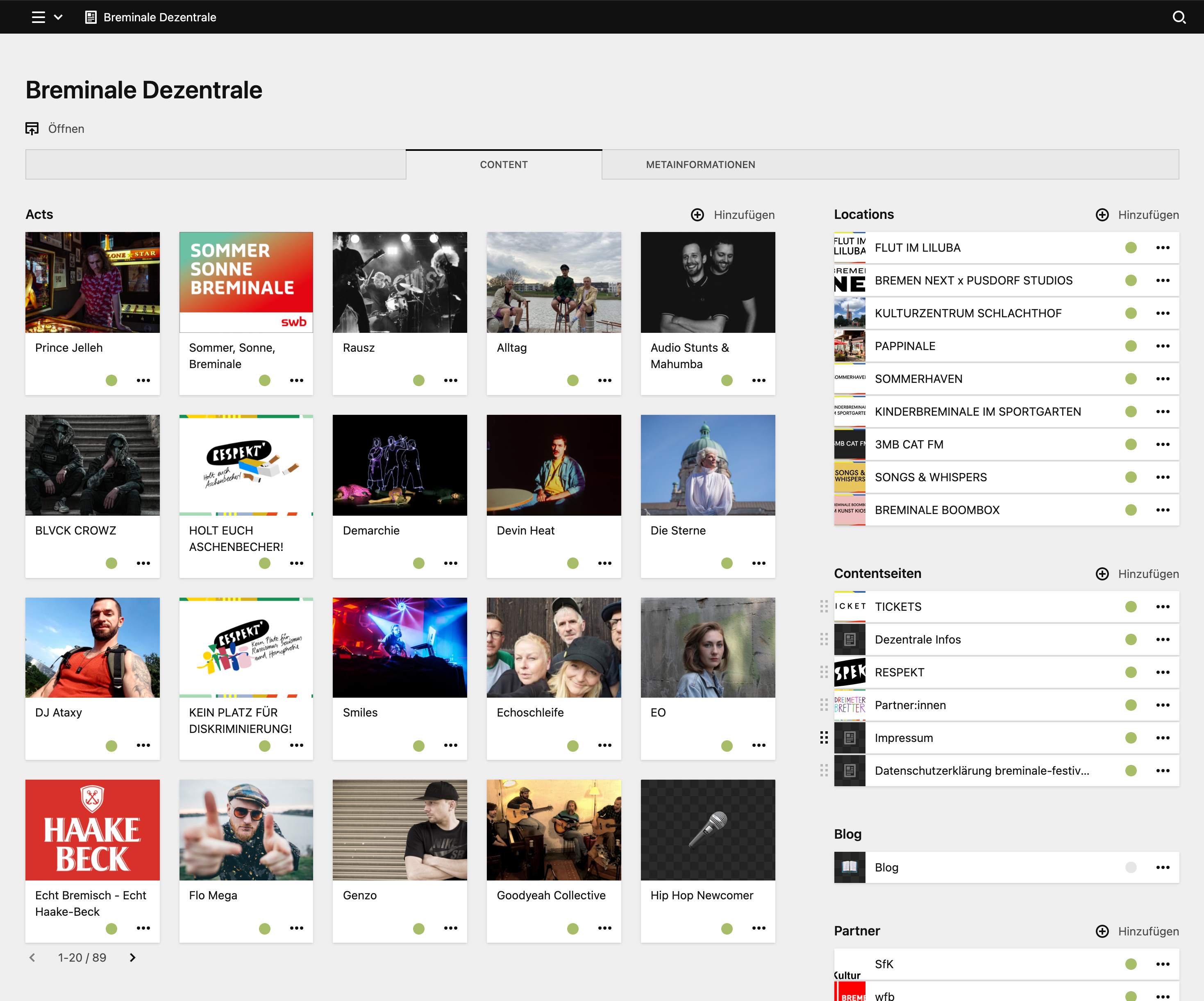
Task: Go to next page of acts
Action: (132, 958)
